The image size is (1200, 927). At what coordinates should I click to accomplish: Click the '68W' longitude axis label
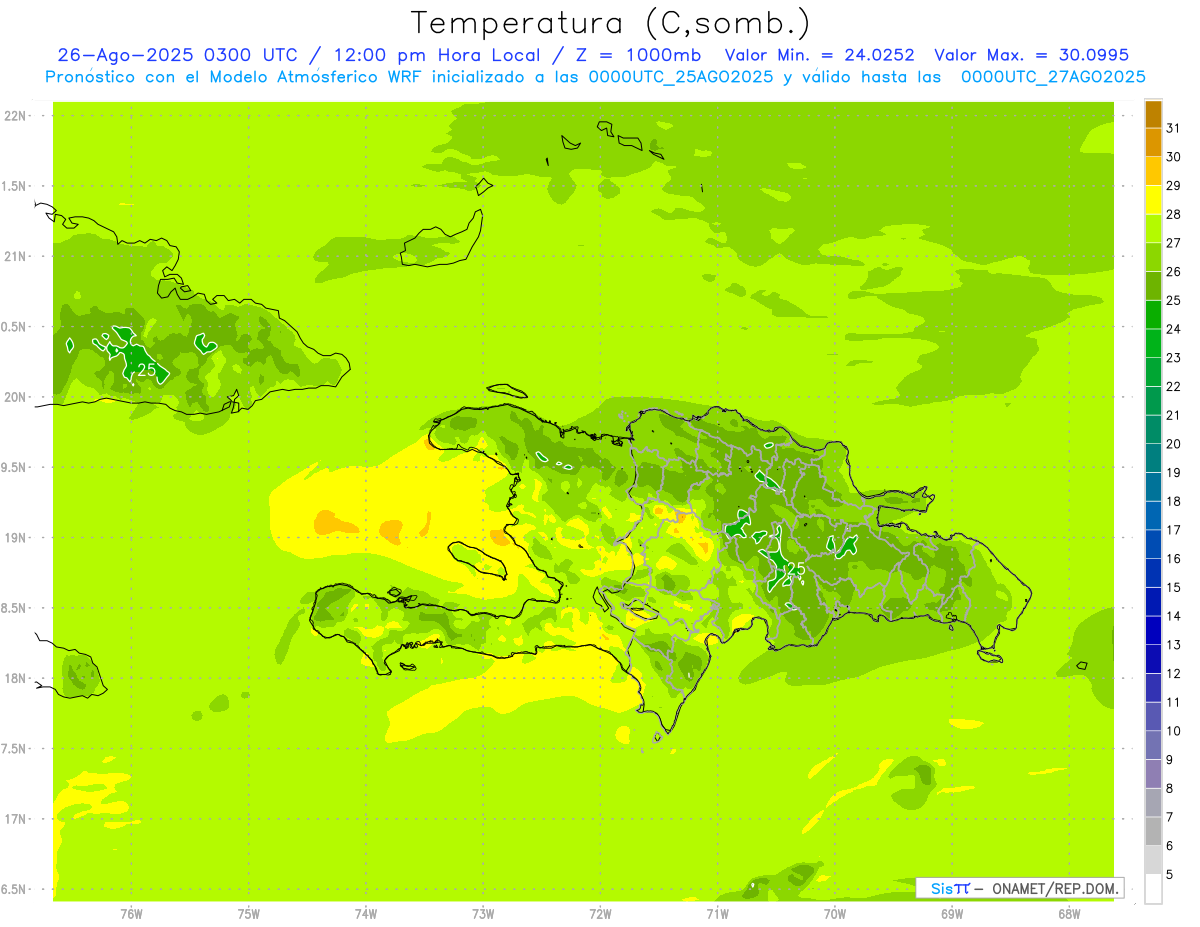pyautogui.click(x=1069, y=914)
